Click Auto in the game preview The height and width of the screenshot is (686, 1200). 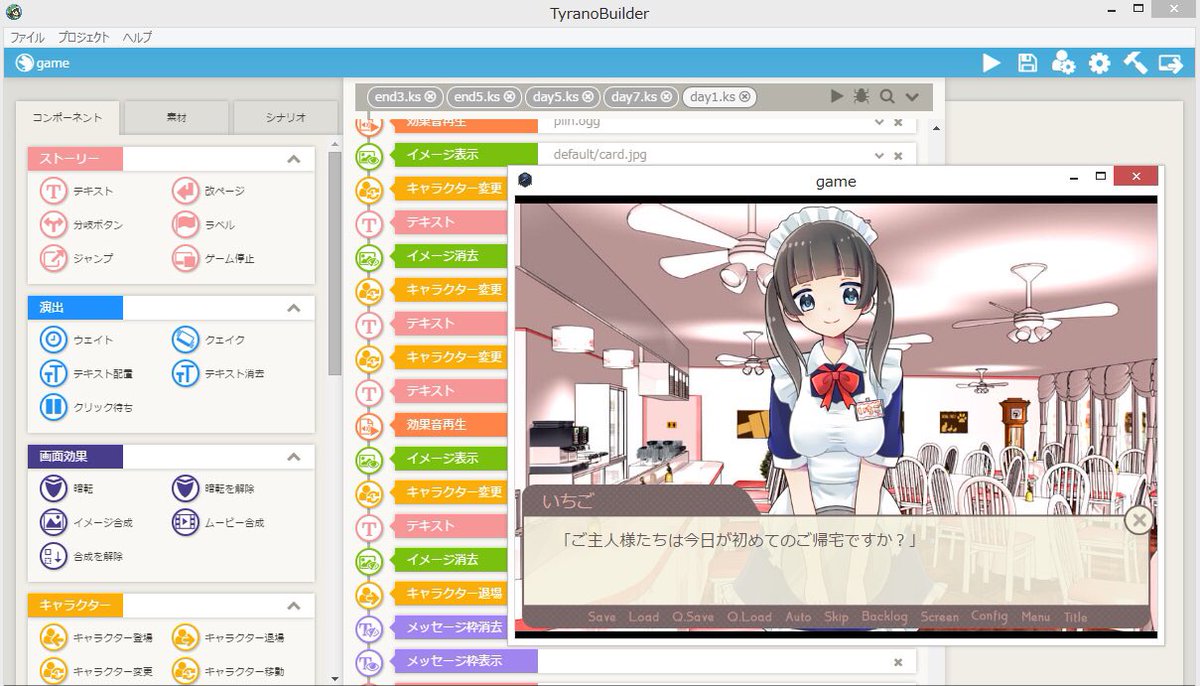pyautogui.click(x=798, y=617)
